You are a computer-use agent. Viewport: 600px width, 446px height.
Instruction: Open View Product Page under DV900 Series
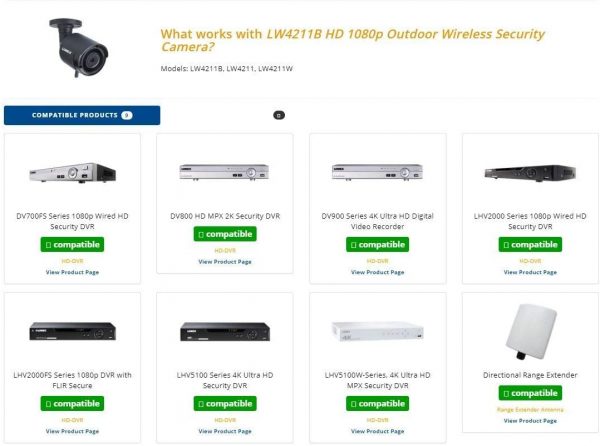tap(378, 272)
